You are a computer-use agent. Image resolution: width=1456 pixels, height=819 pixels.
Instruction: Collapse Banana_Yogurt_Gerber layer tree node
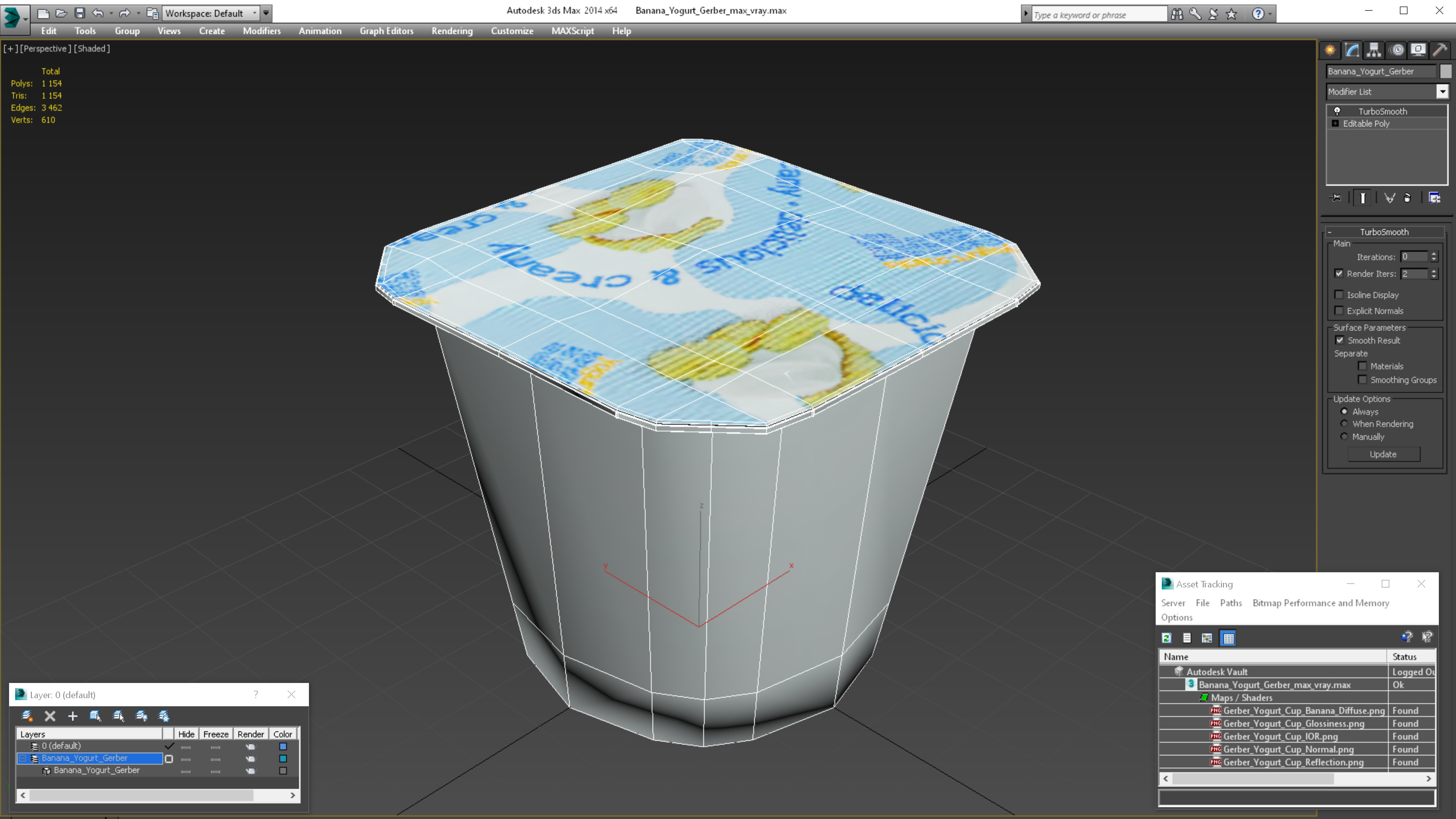tap(23, 758)
